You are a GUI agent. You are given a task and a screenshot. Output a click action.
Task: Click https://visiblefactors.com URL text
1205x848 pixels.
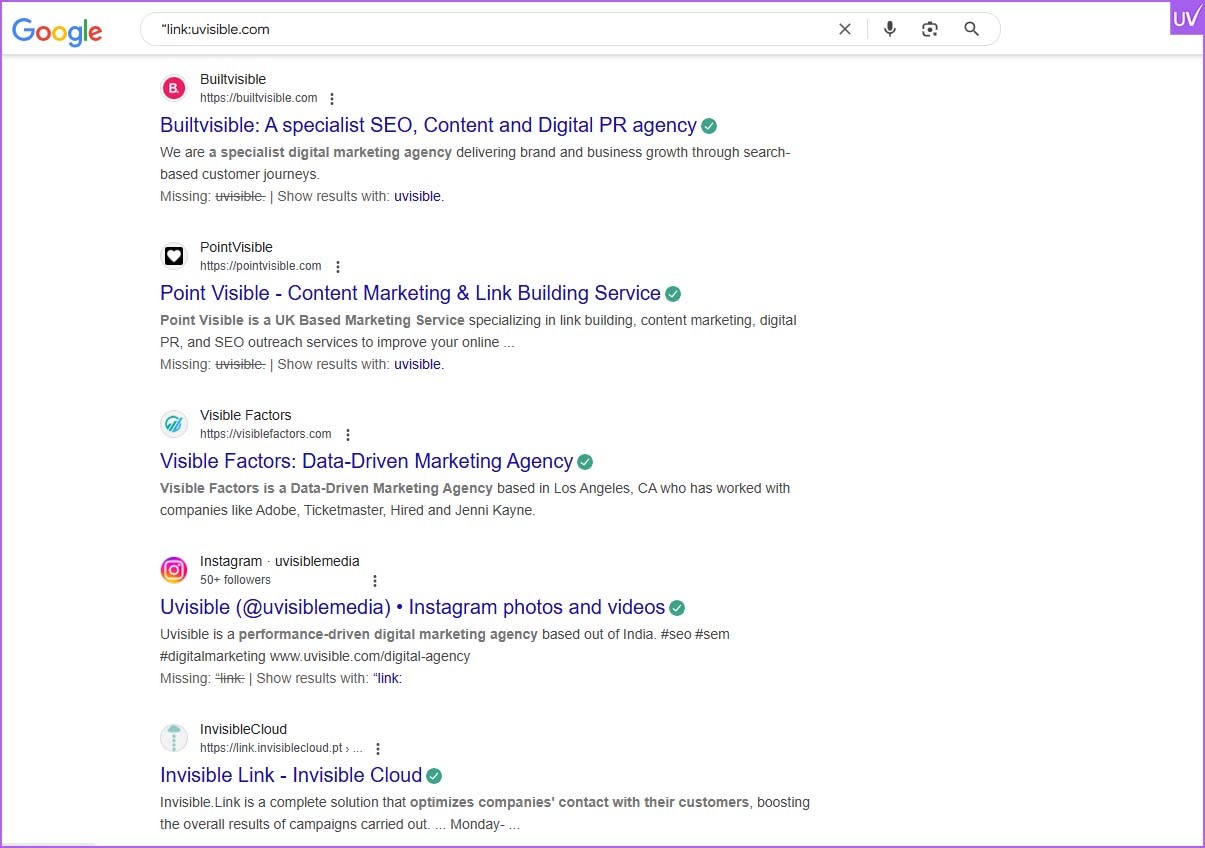[266, 434]
